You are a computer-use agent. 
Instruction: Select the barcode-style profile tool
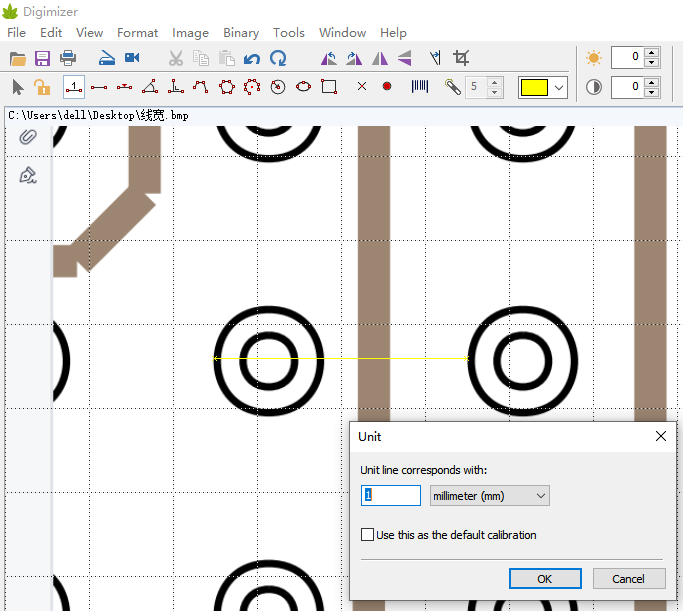[420, 86]
